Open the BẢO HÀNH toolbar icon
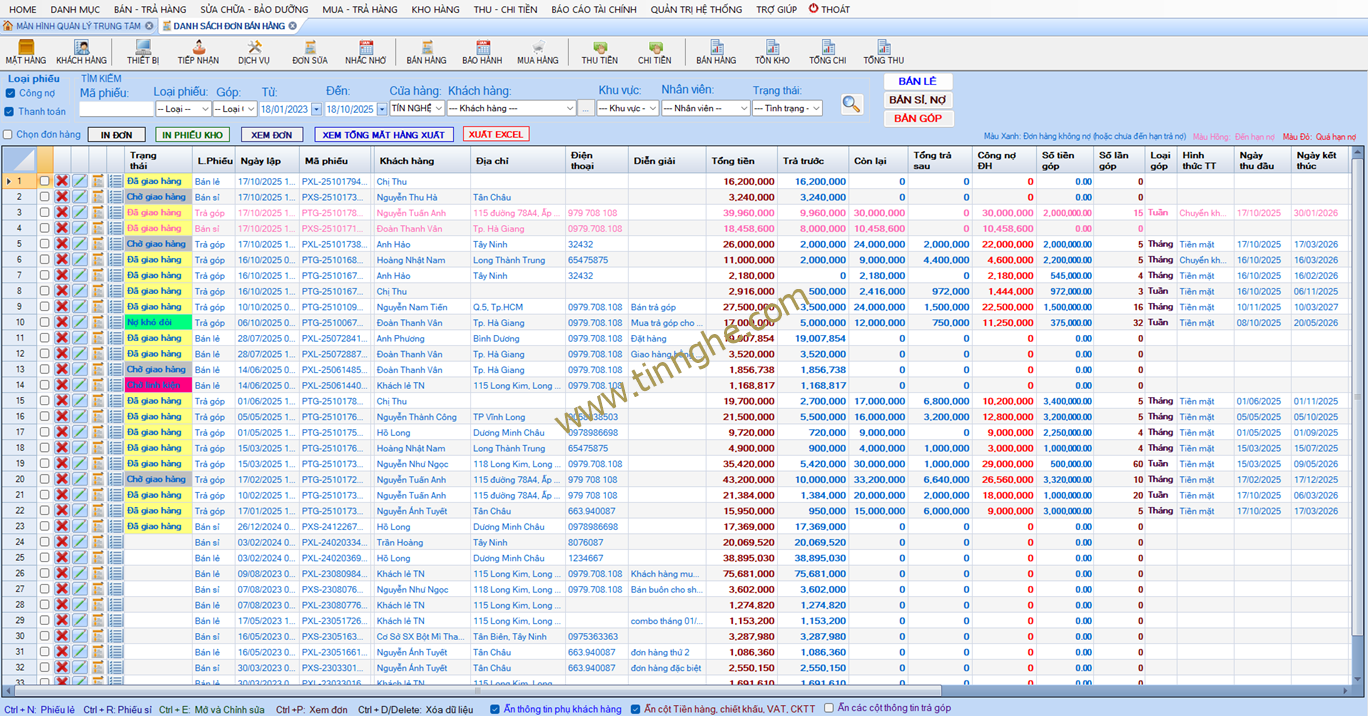The image size is (1368, 716). tap(482, 52)
